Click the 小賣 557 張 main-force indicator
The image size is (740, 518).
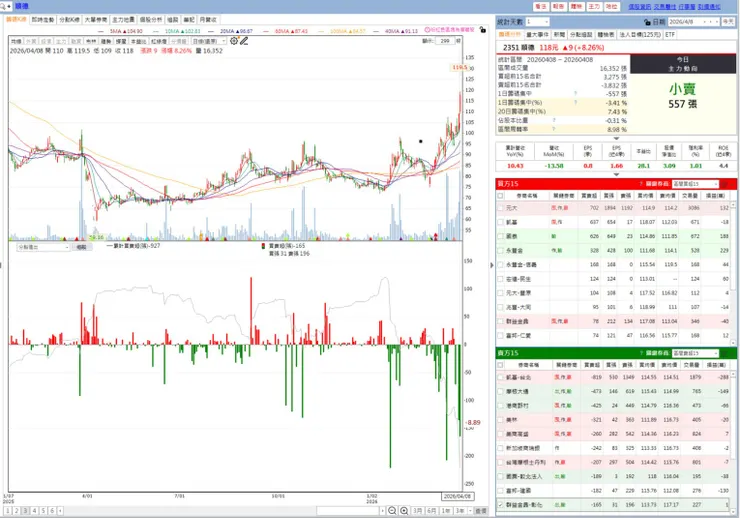coord(682,96)
